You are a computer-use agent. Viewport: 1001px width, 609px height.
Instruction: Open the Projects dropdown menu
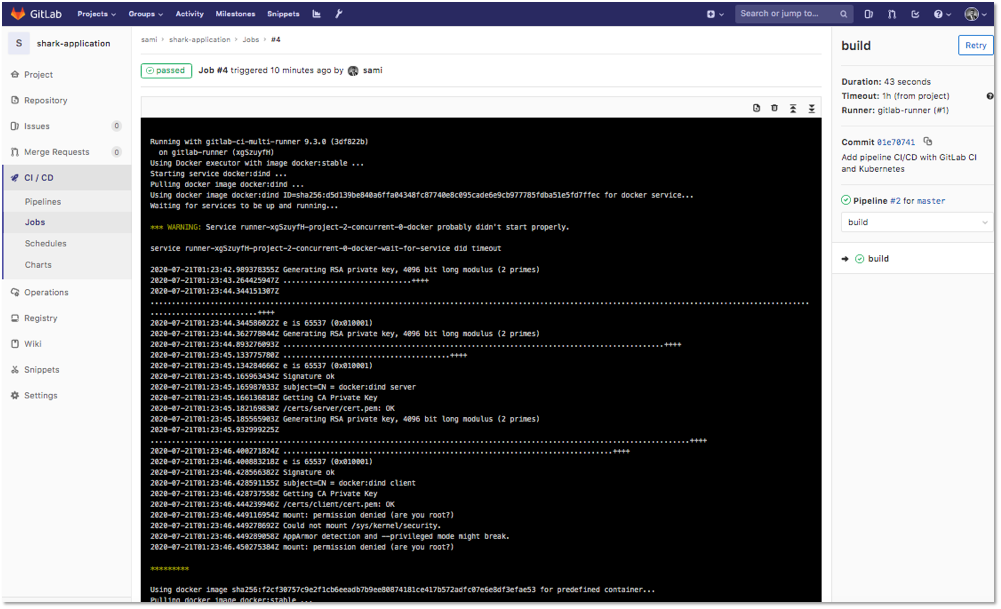pos(96,13)
